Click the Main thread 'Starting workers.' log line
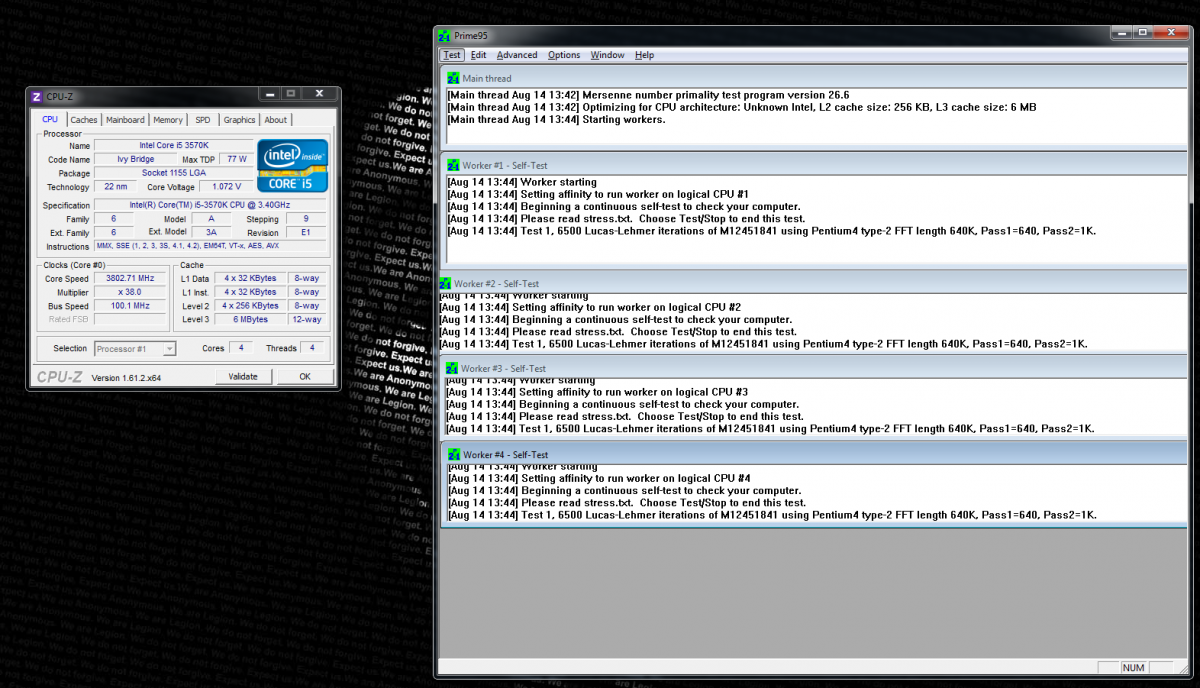Viewport: 1200px width, 688px height. point(557,119)
